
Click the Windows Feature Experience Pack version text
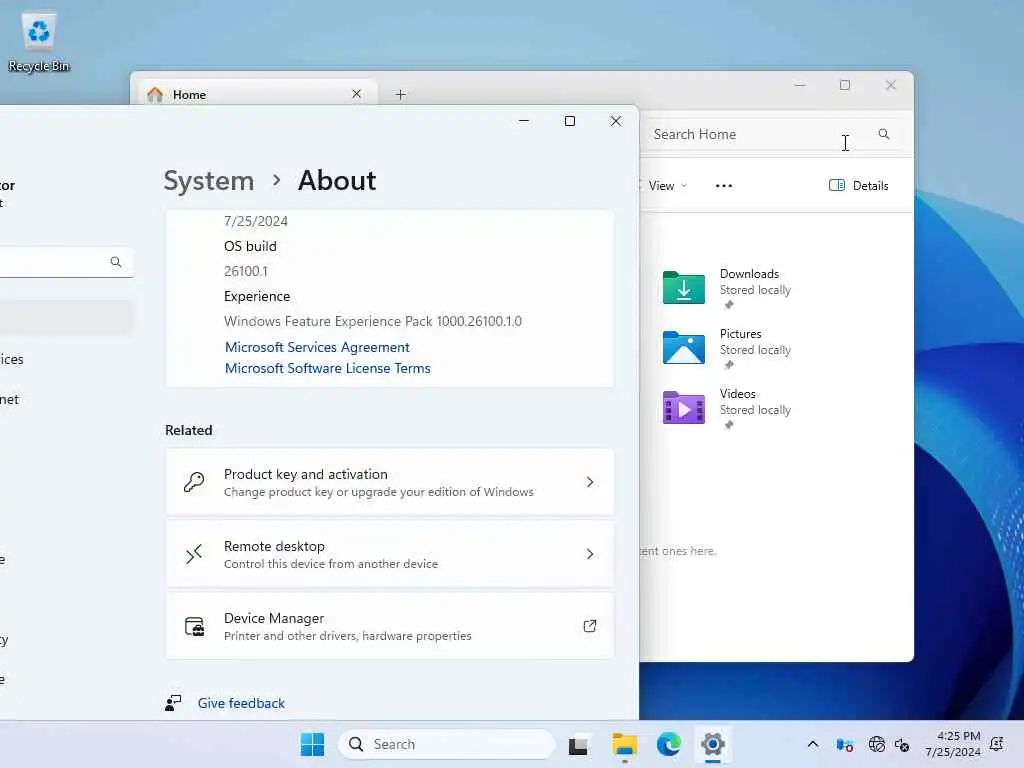tap(373, 321)
